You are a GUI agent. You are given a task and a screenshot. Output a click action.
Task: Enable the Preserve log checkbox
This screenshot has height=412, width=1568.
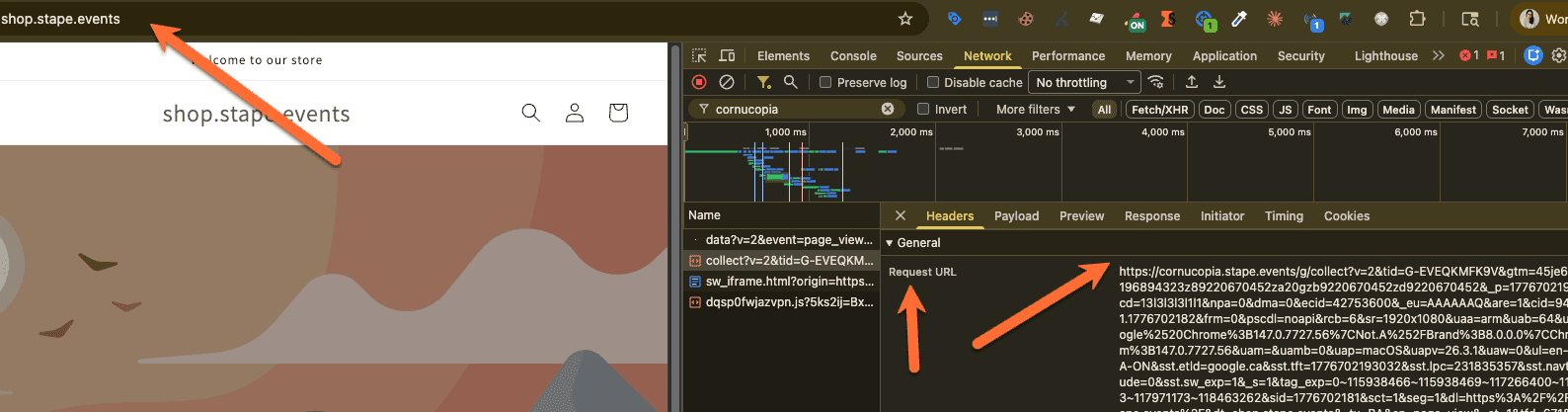pyautogui.click(x=825, y=83)
